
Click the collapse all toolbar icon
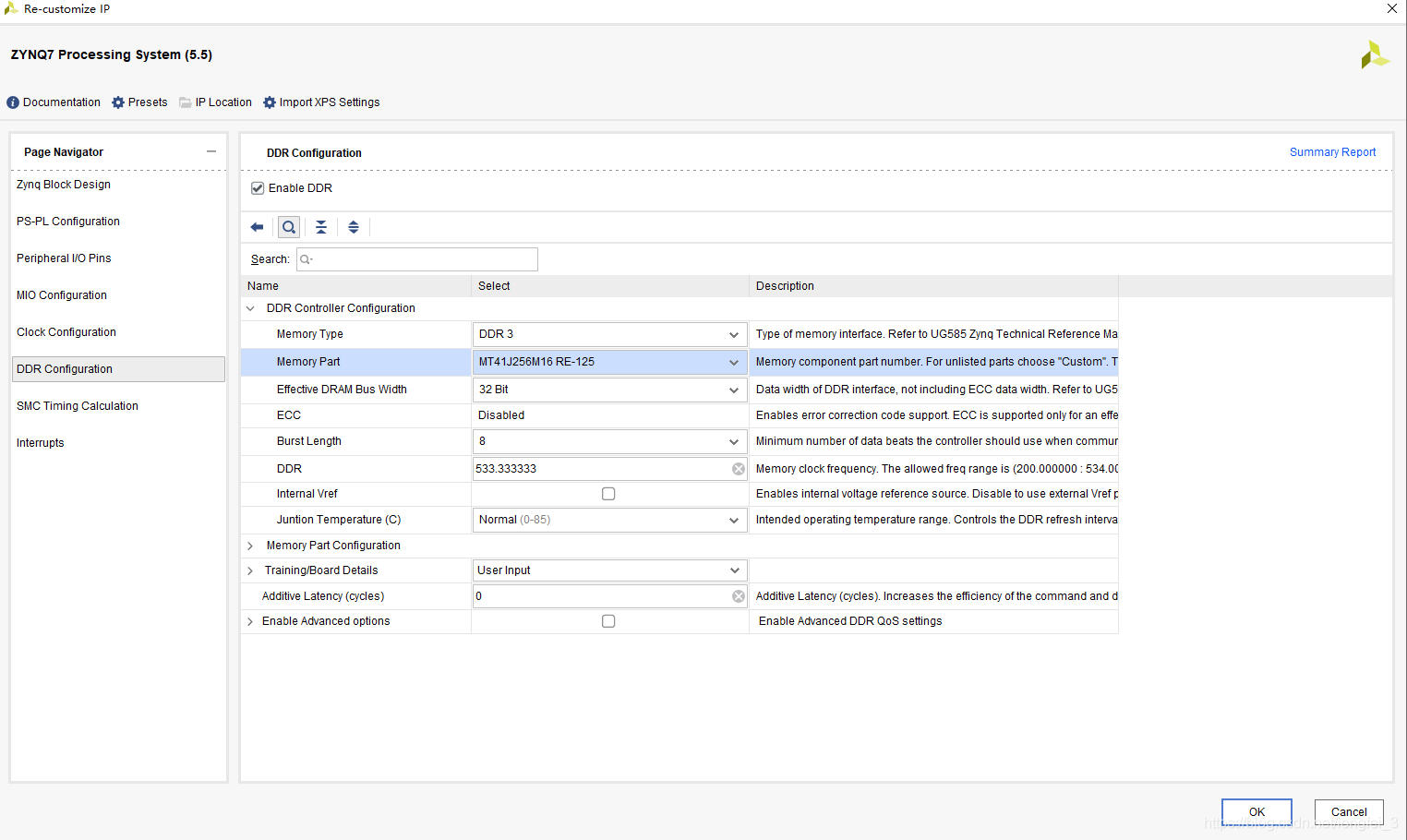coord(321,227)
